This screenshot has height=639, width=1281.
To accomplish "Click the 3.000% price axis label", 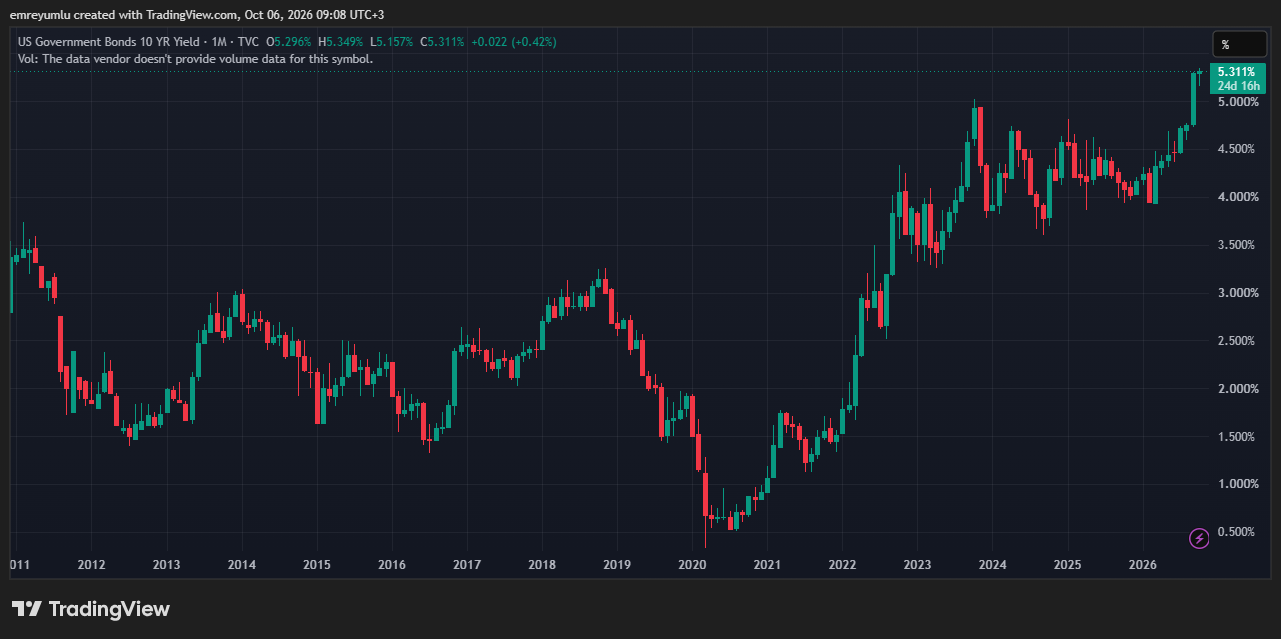I will point(1238,293).
